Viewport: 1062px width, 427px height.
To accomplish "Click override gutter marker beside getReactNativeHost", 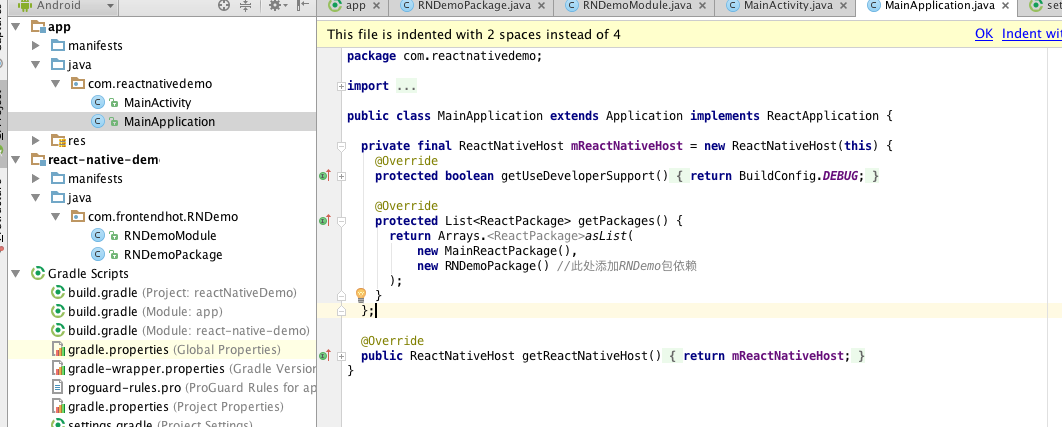I will pyautogui.click(x=324, y=356).
